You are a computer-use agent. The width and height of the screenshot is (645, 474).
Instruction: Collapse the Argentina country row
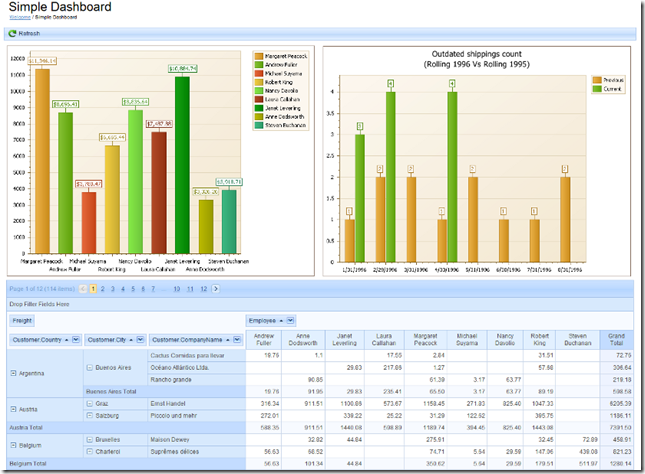(x=13, y=373)
